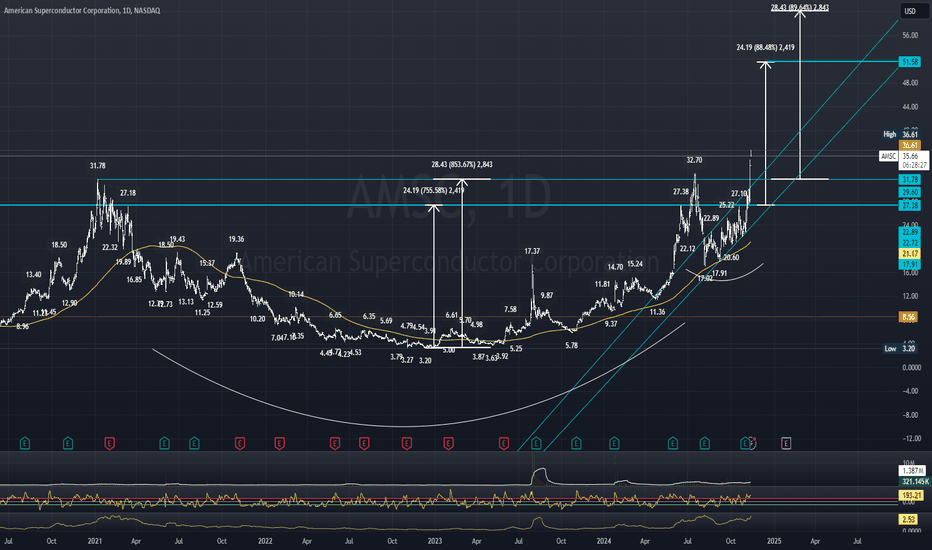Click the 17.37 spike price label
This screenshot has width=932, height=550.
[532, 252]
